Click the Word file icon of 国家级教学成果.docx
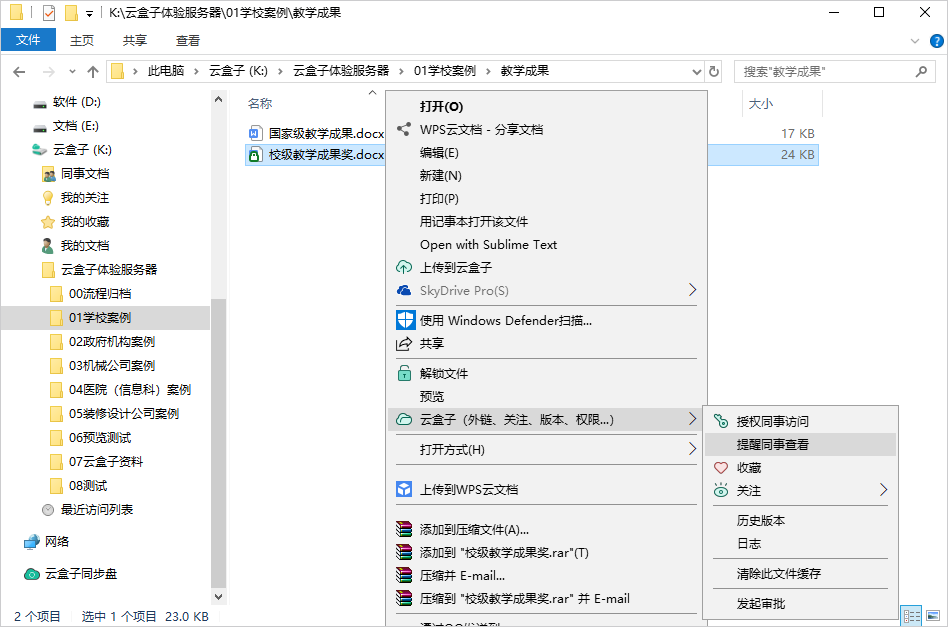 [x=256, y=133]
